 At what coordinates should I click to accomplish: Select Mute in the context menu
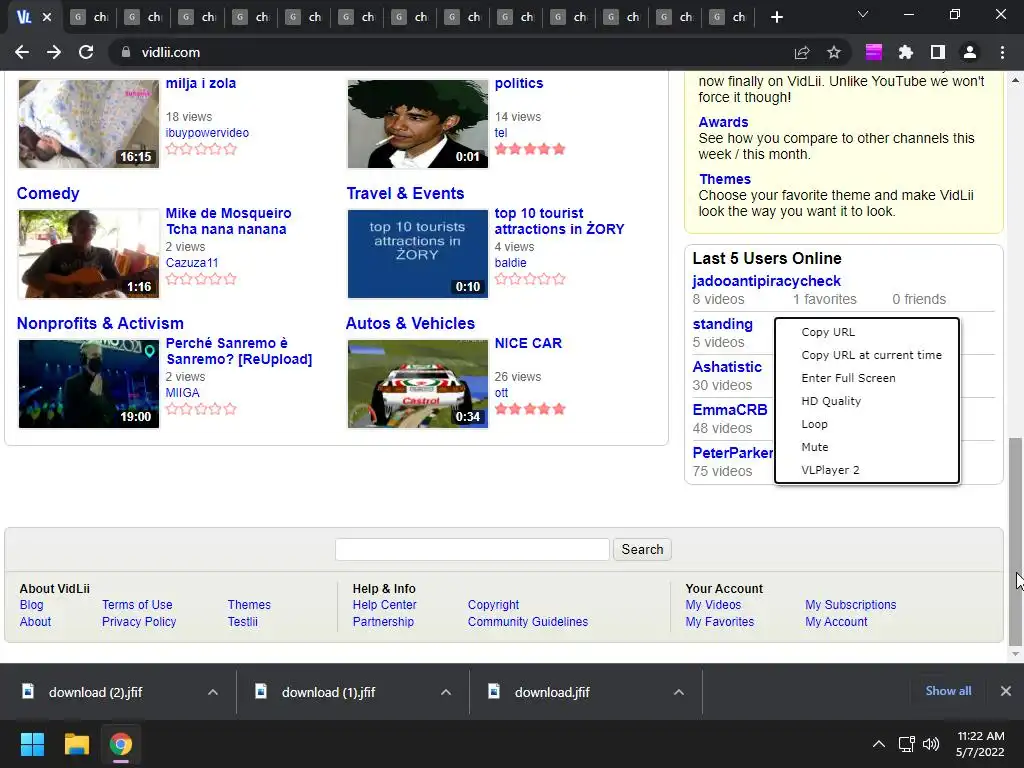coord(814,447)
